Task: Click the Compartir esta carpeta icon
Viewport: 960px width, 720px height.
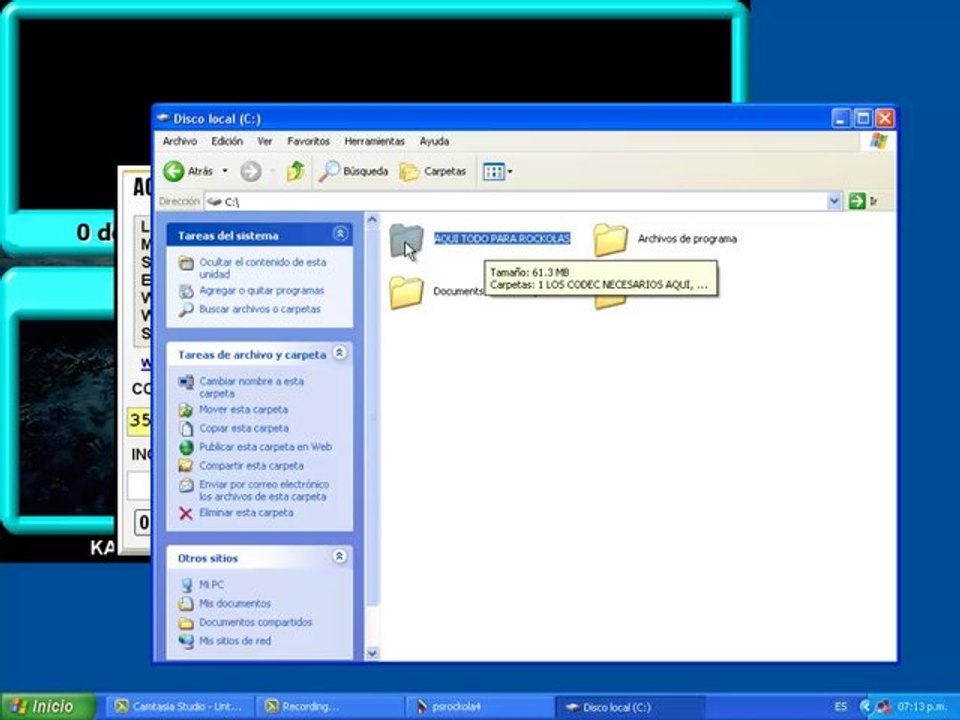Action: click(x=186, y=466)
